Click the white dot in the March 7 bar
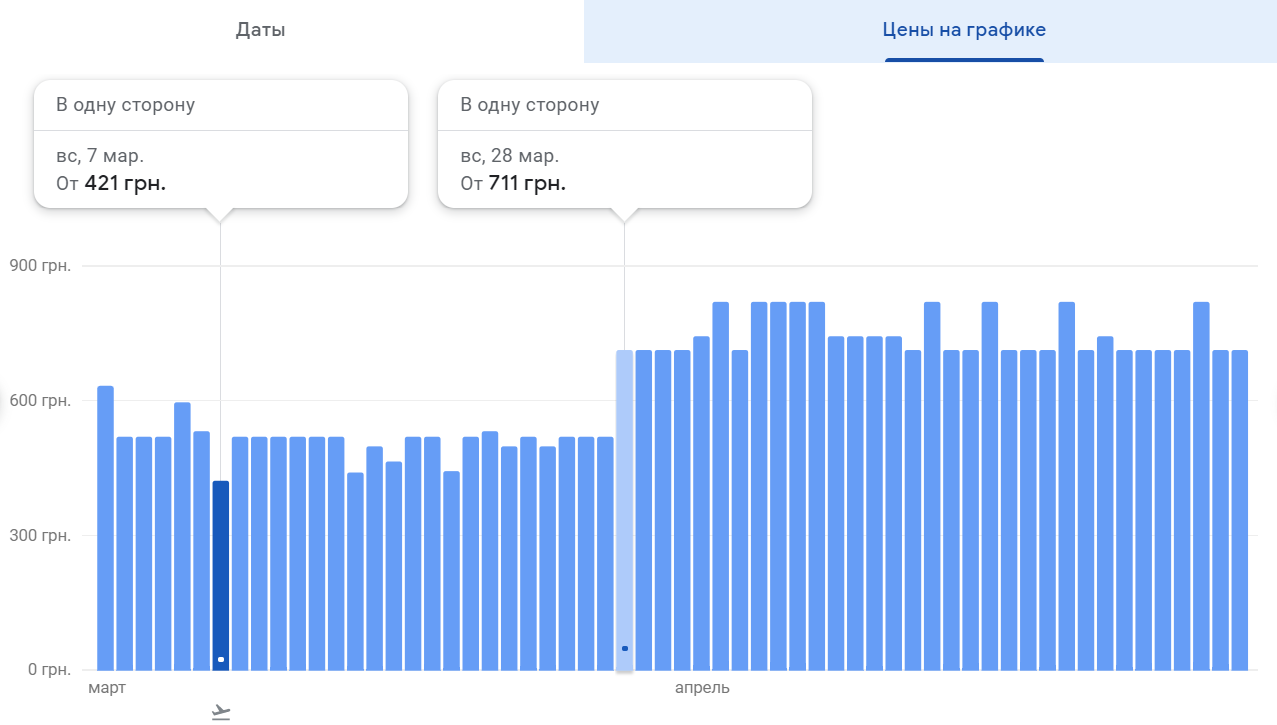1277x725 pixels. 221,659
